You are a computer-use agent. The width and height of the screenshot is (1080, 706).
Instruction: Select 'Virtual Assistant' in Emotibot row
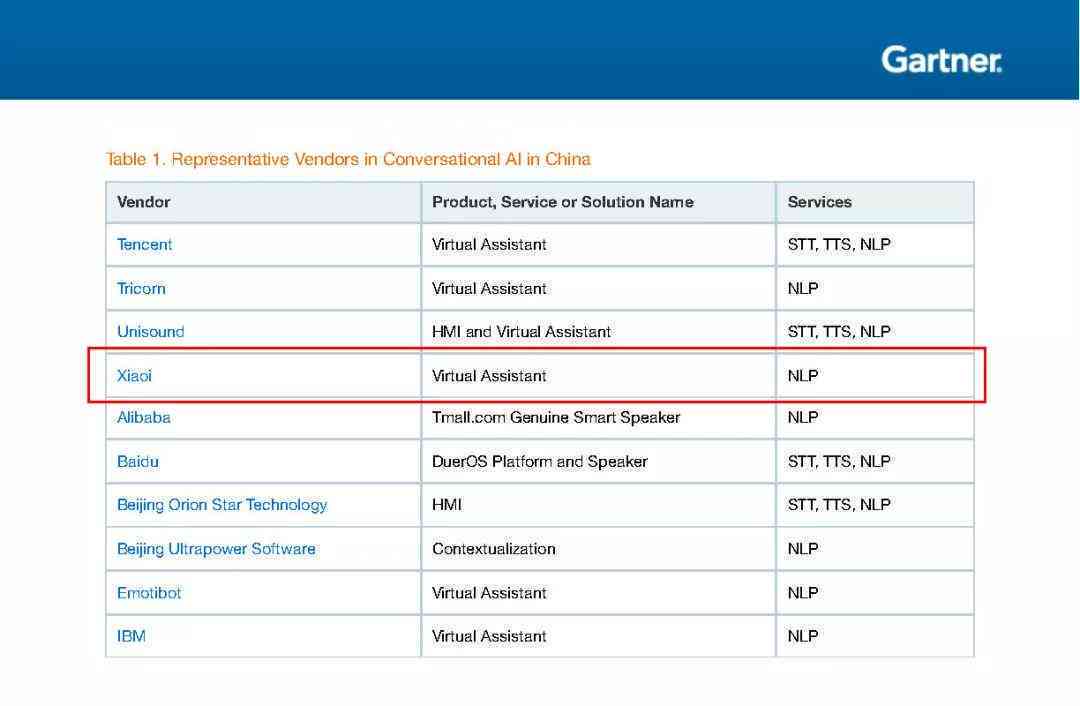(489, 593)
